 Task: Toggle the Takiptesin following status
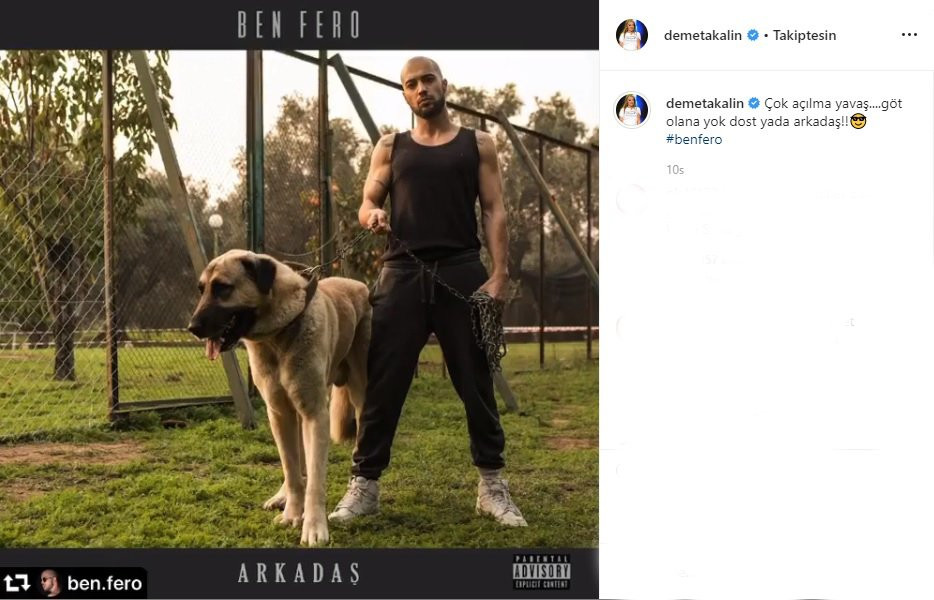pos(804,35)
